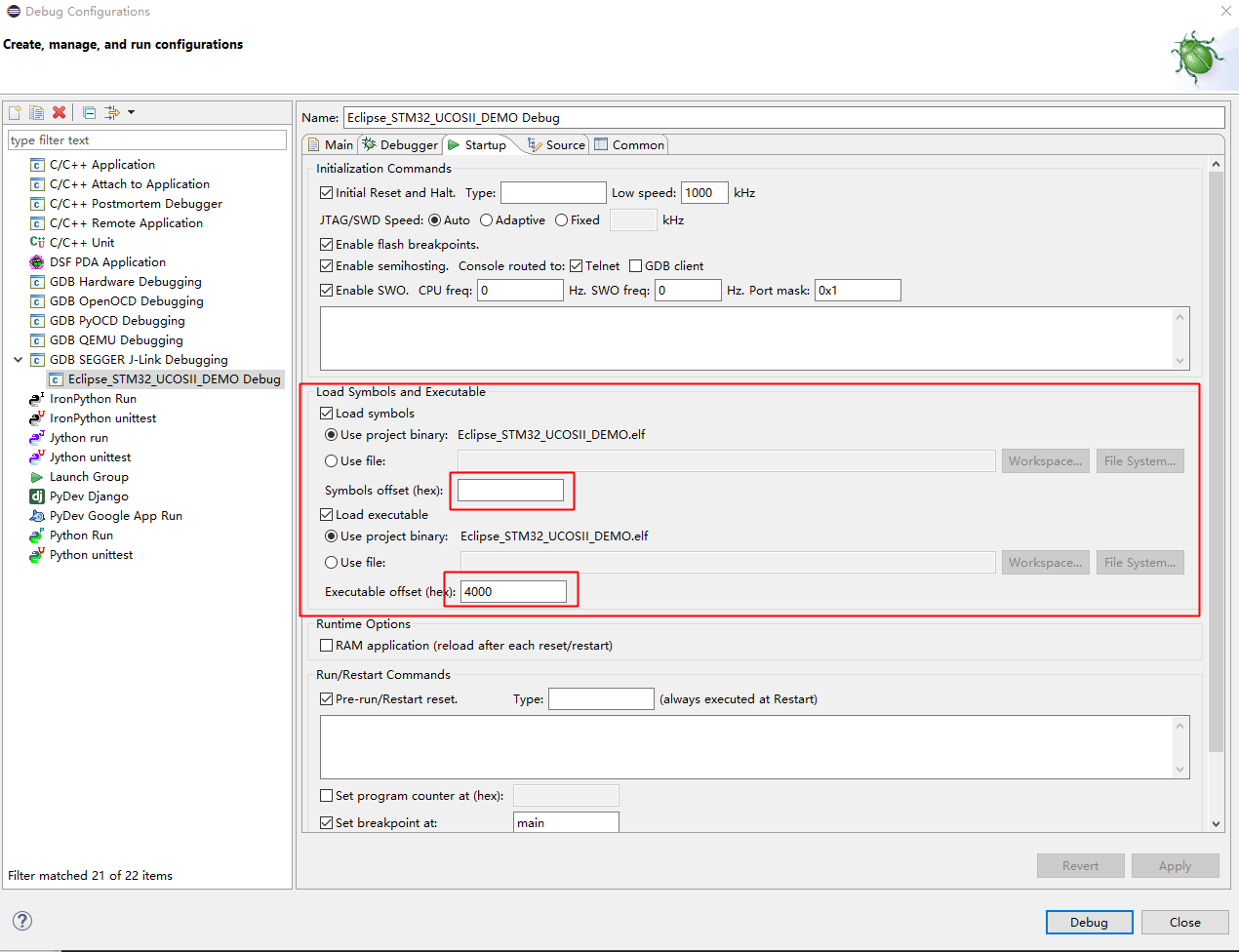1239x952 pixels.
Task: Open the Common tab
Action: (629, 144)
